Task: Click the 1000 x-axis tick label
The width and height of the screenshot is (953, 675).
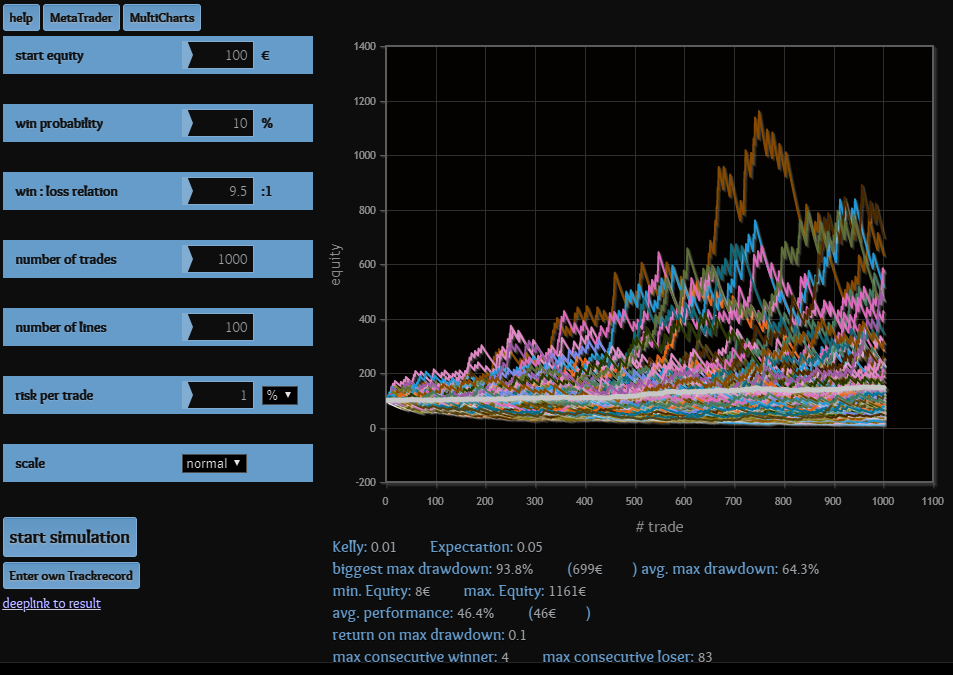Action: (882, 501)
